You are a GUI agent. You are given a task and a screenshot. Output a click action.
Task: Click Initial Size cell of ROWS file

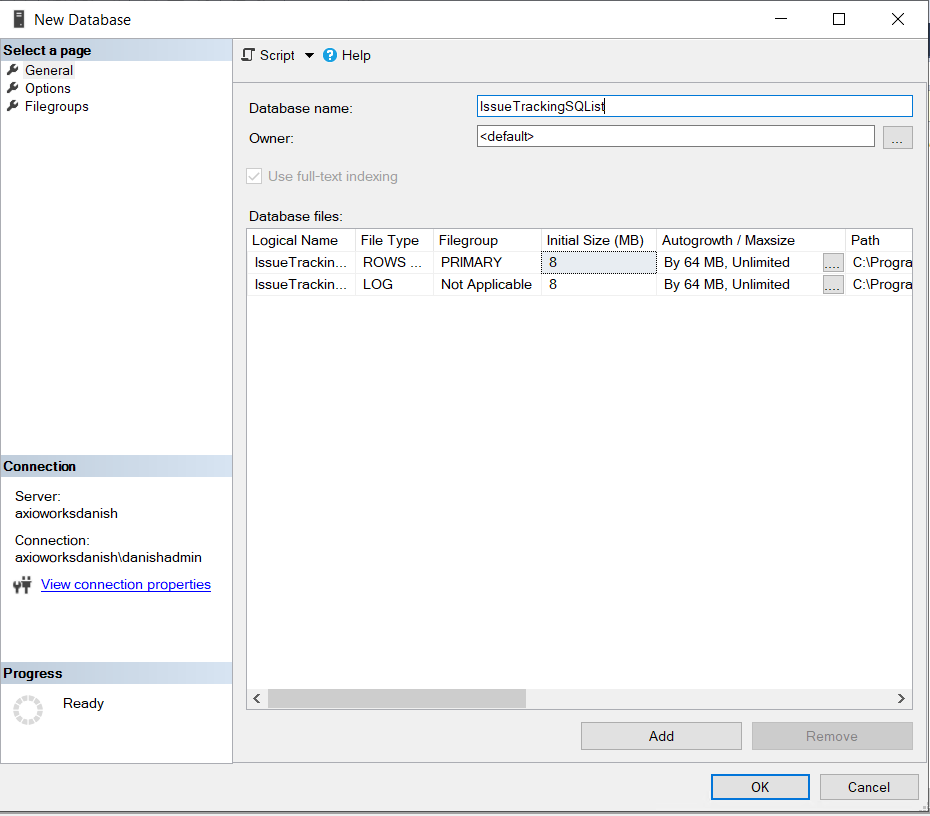(597, 262)
